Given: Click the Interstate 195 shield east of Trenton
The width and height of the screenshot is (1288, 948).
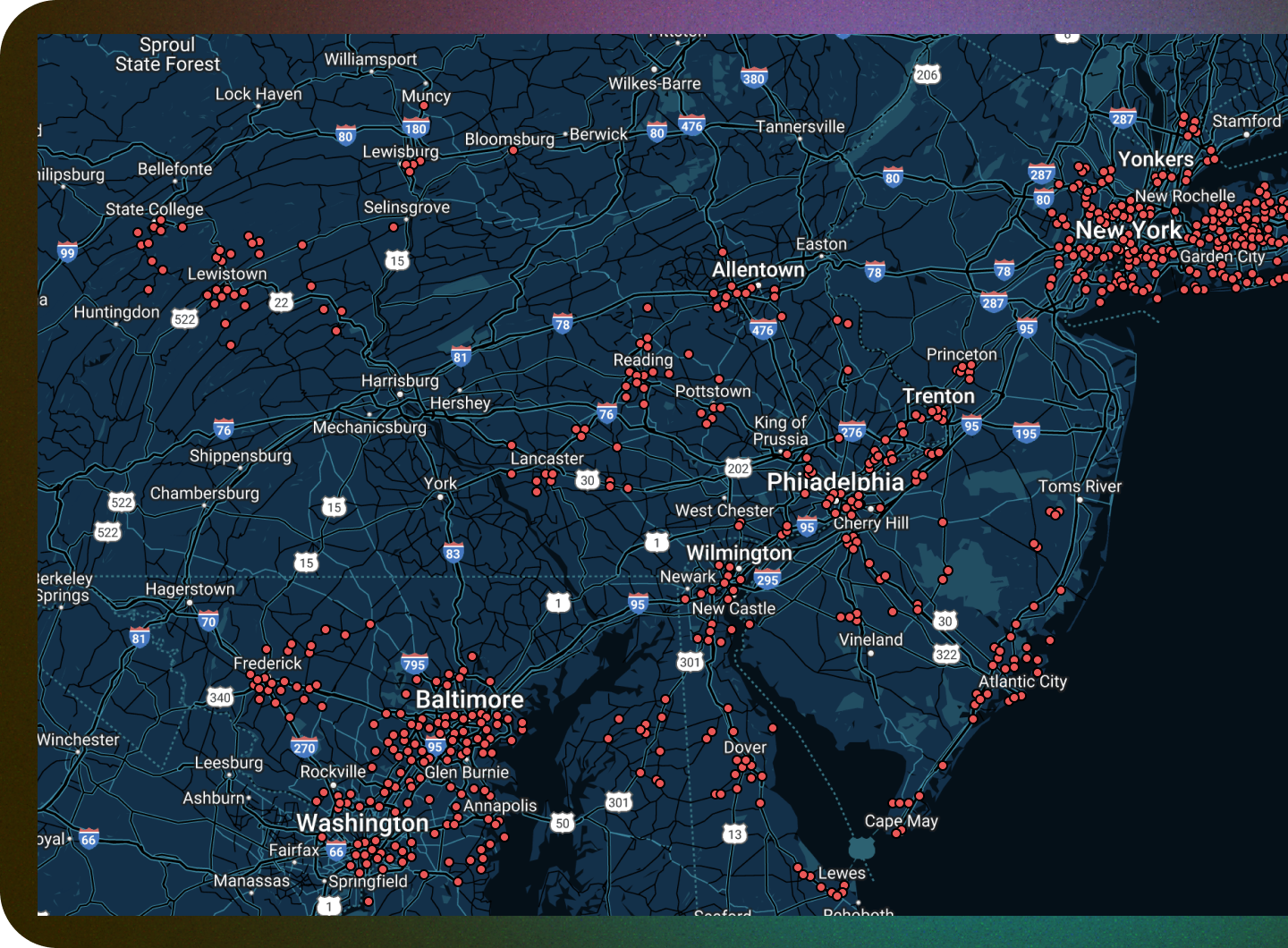Looking at the screenshot, I should click(1026, 433).
